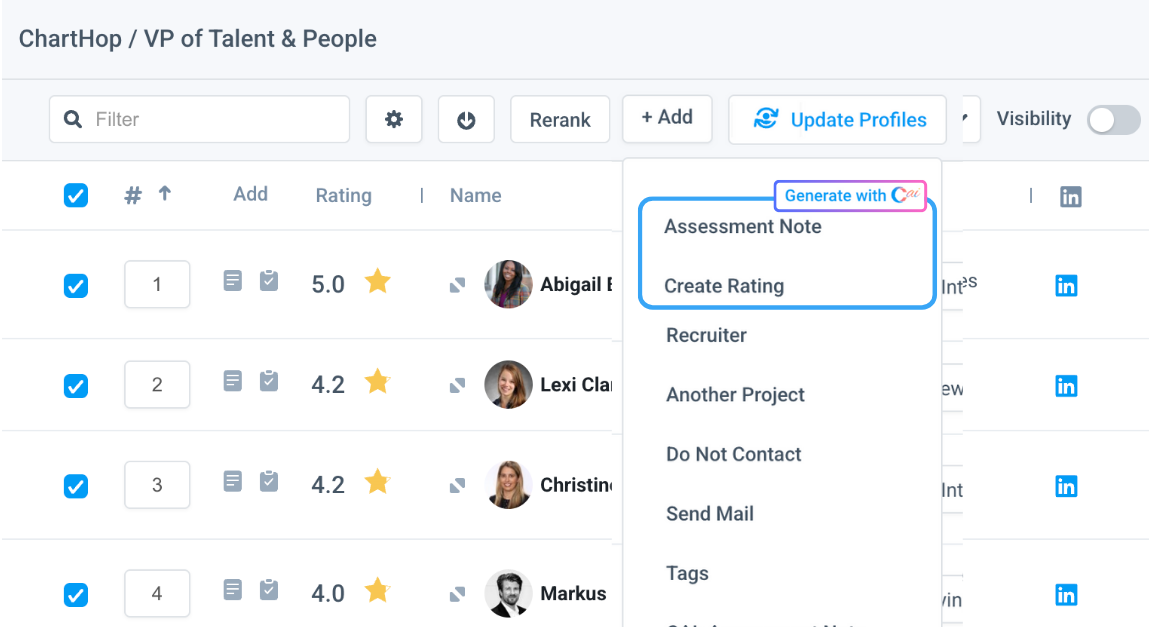1149x627 pixels.
Task: Choose Recruiter in the Add menu
Action: coord(706,335)
